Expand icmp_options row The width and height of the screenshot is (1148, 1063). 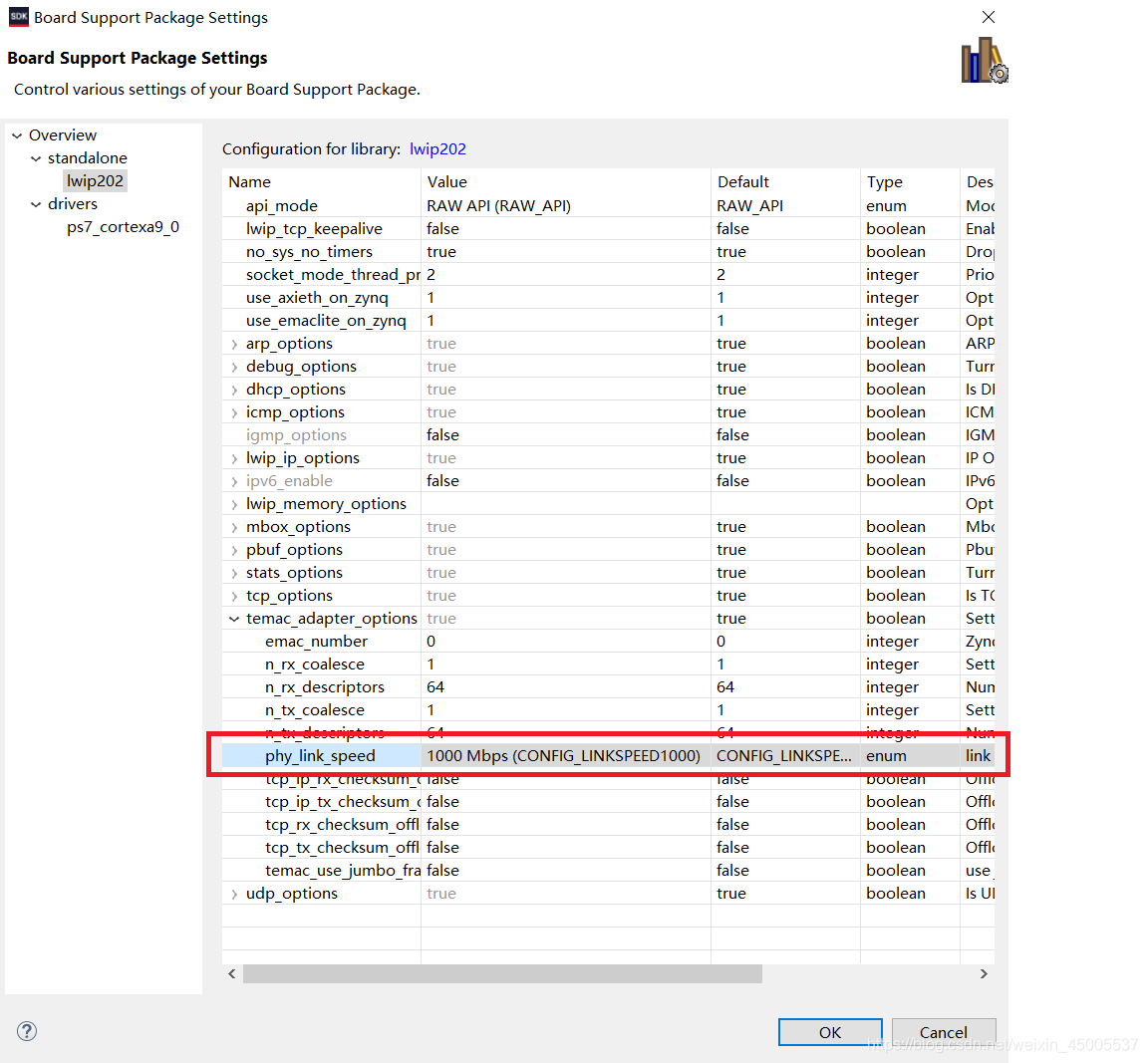[x=234, y=412]
